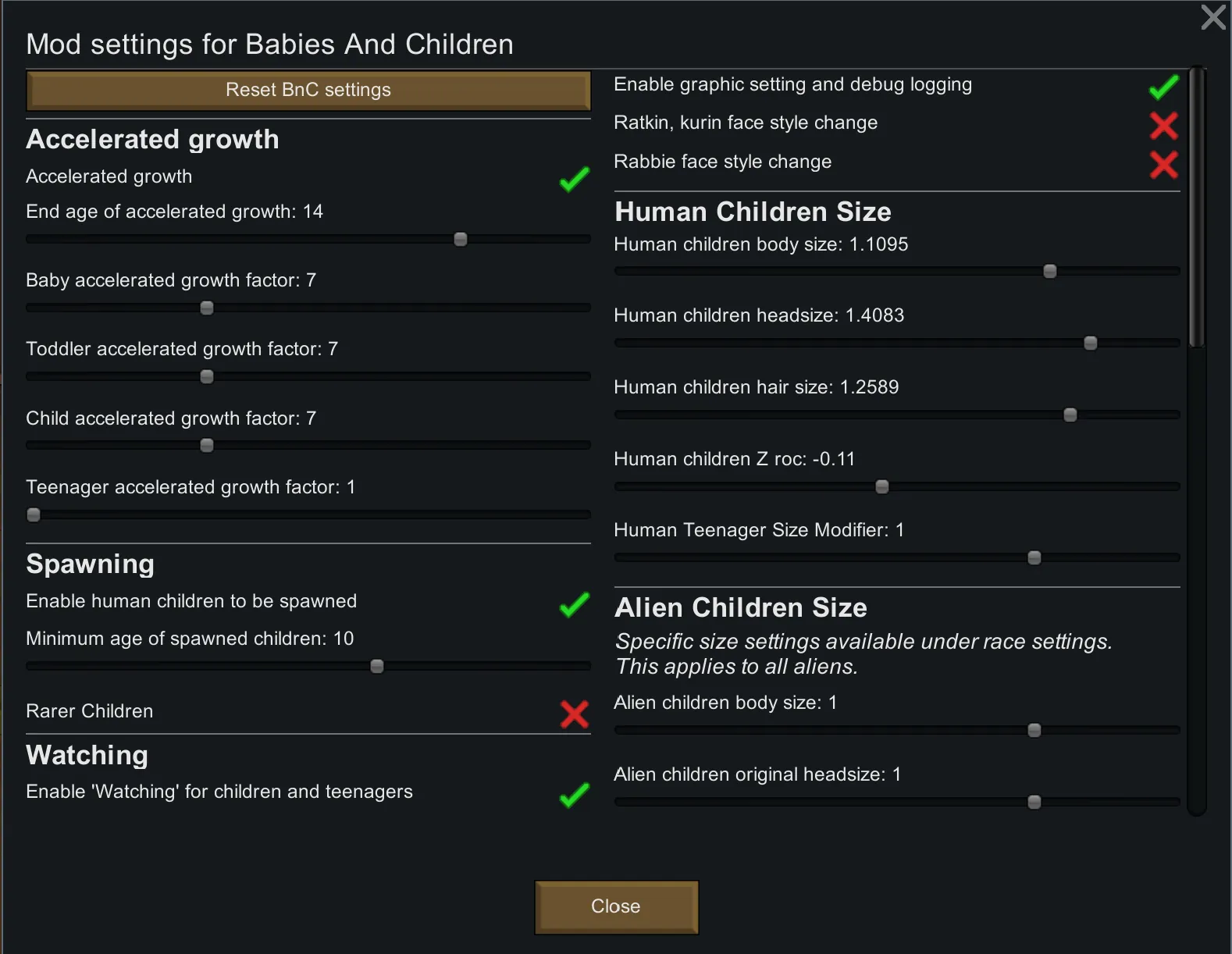Toggle Enable human children to be spawned
This screenshot has height=954, width=1232.
click(574, 605)
